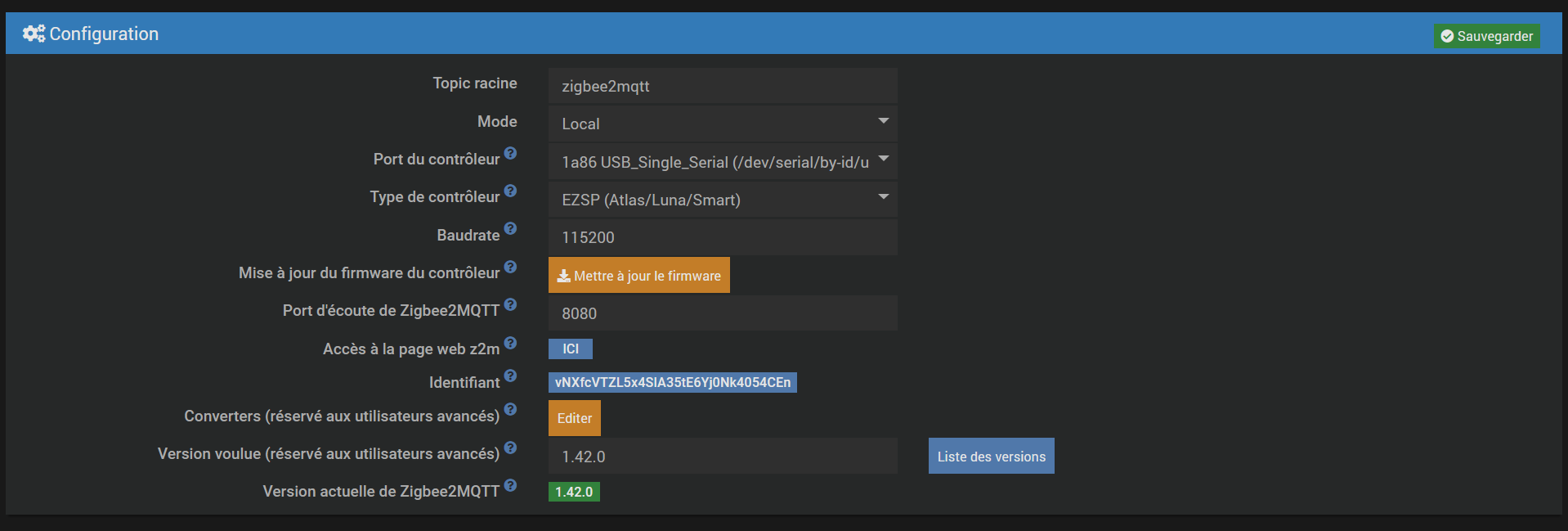
Task: Click help icon beside Type de contrôleur
Action: [510, 191]
